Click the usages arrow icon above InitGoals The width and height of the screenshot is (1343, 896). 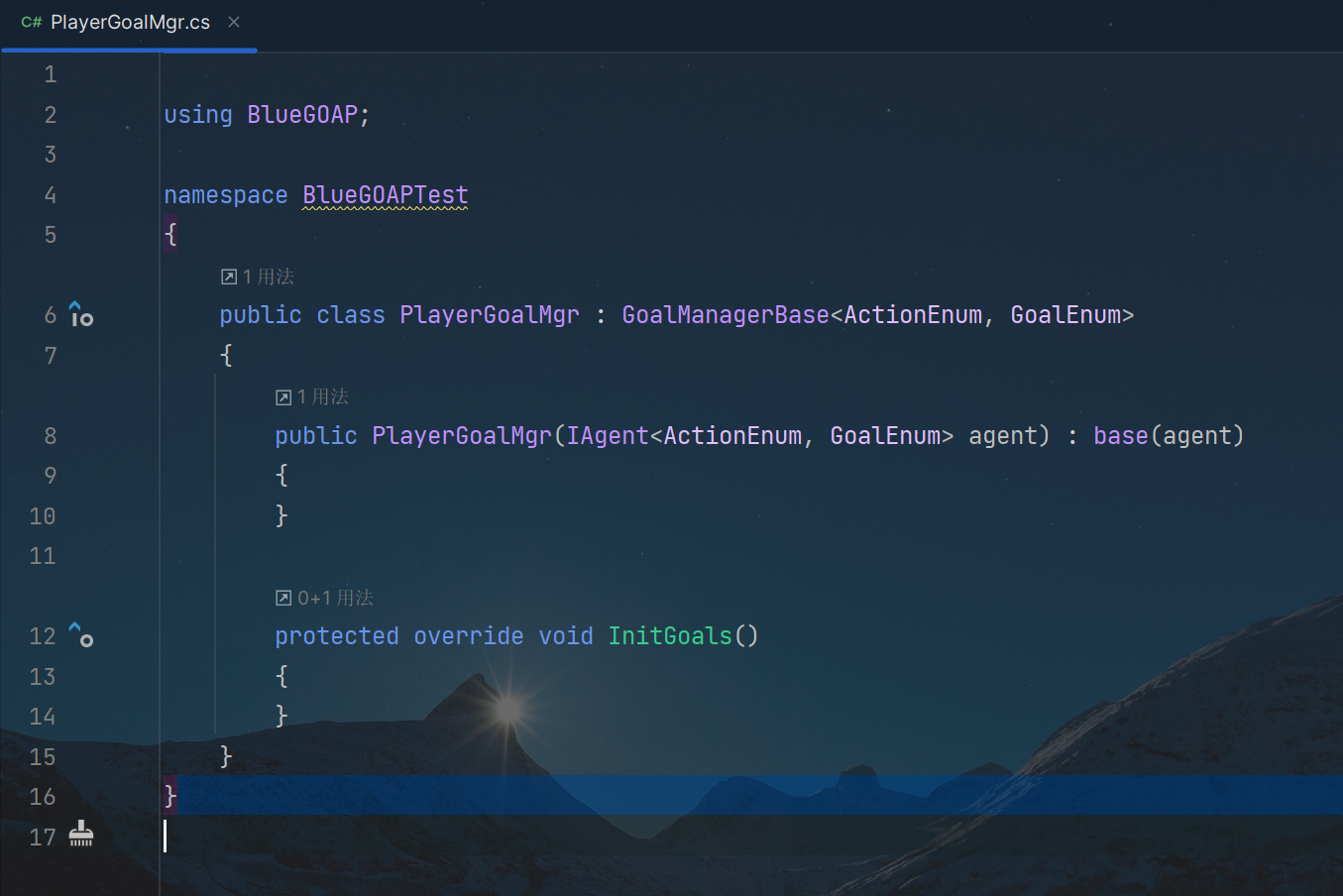[x=283, y=599]
